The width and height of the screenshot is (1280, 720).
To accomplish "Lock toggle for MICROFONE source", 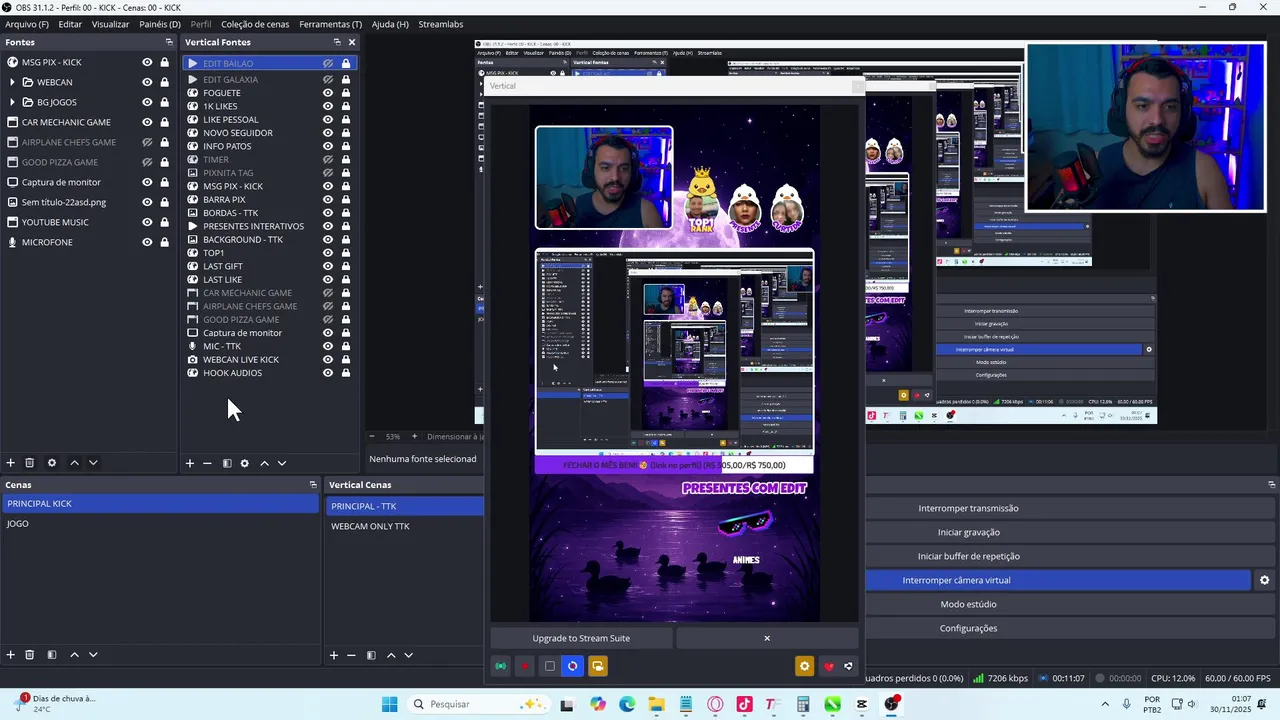I will 164,242.
